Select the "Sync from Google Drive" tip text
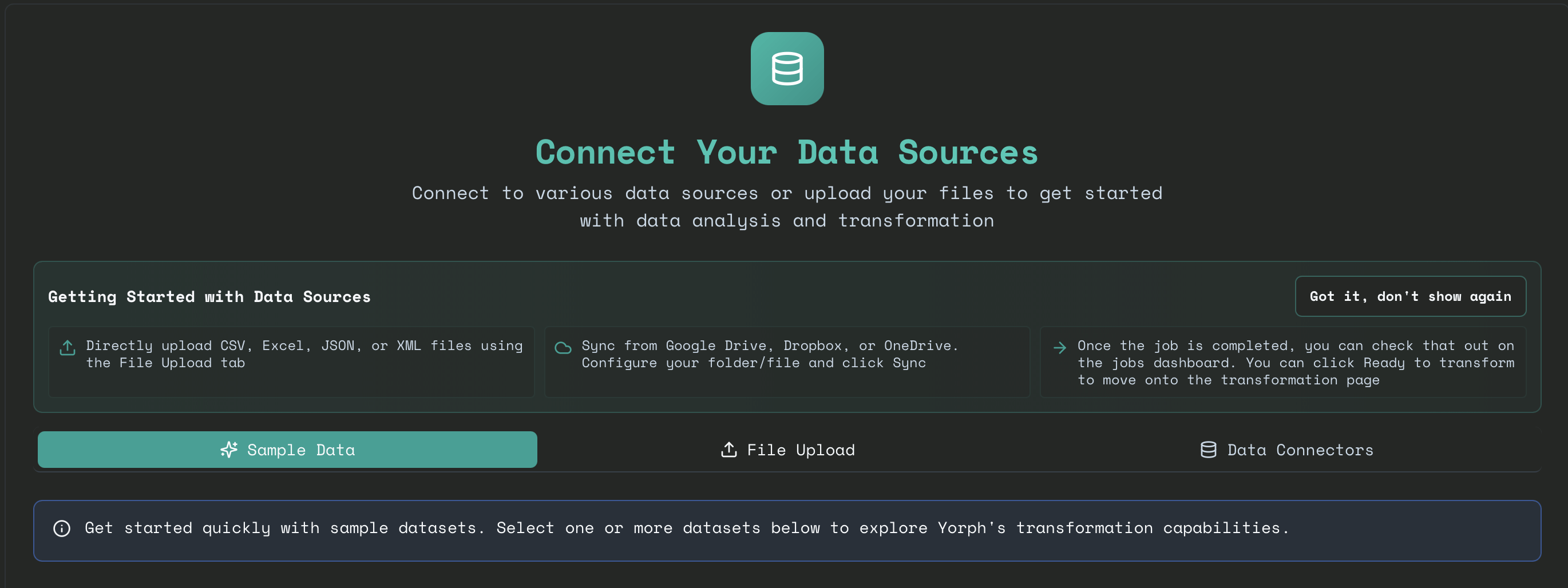1568x588 pixels. pyautogui.click(x=769, y=354)
